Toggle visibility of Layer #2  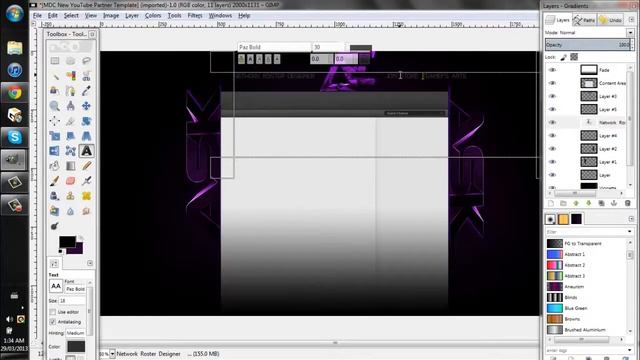click(x=552, y=149)
